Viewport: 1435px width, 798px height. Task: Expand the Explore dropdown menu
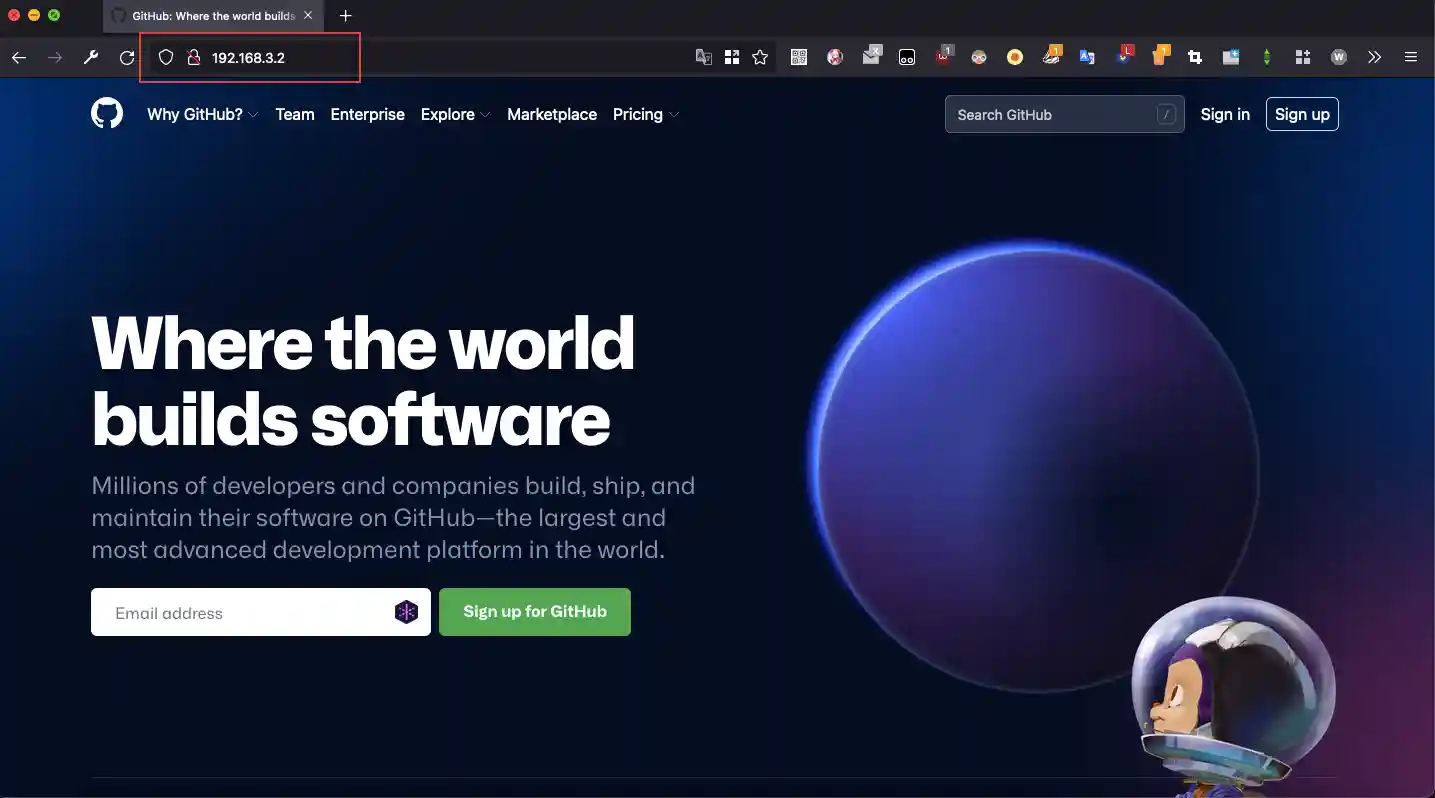tap(456, 115)
